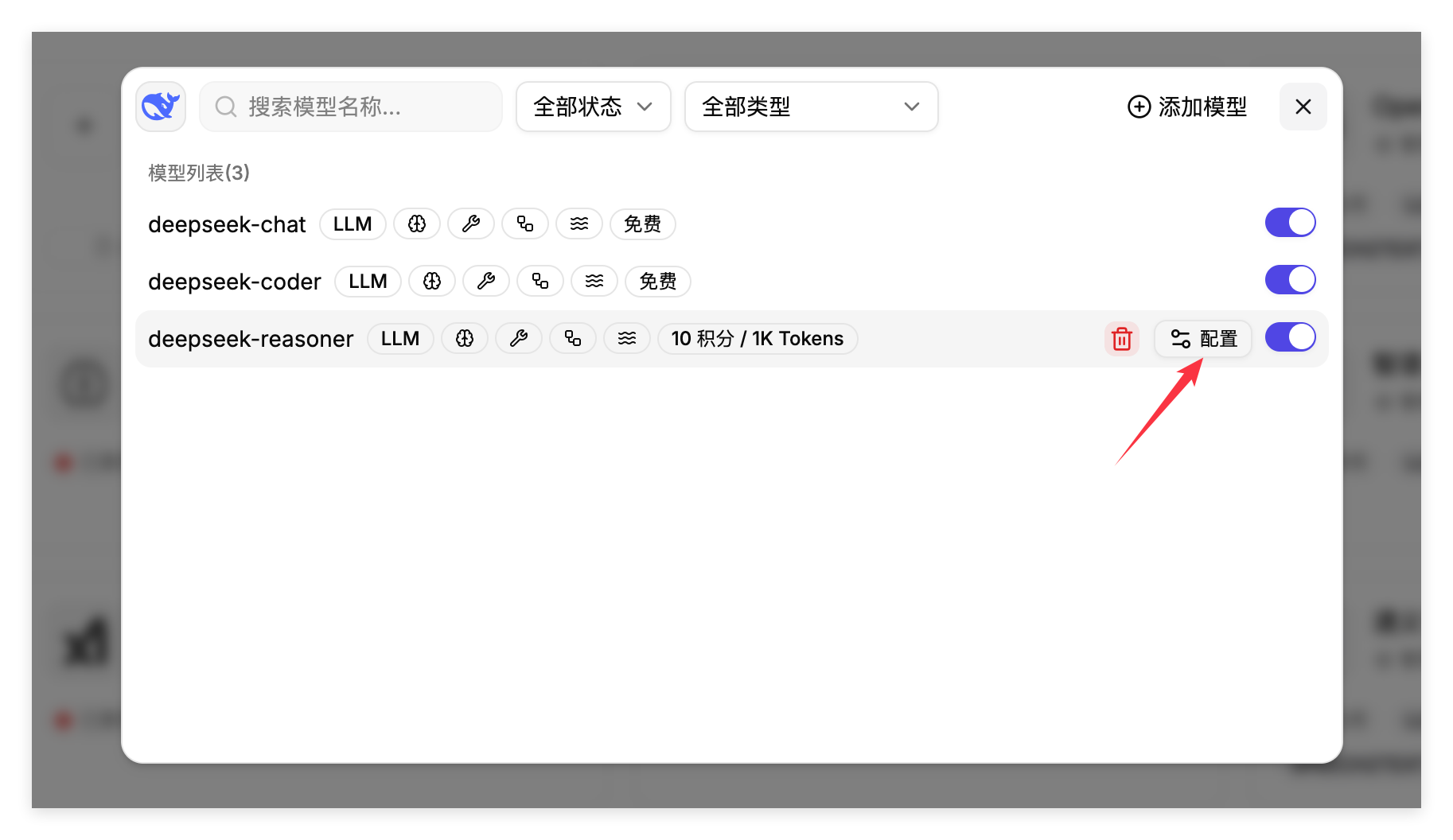The image size is (1453, 840).
Task: Toggle the deepseek-chat model switch
Action: [x=1291, y=223]
